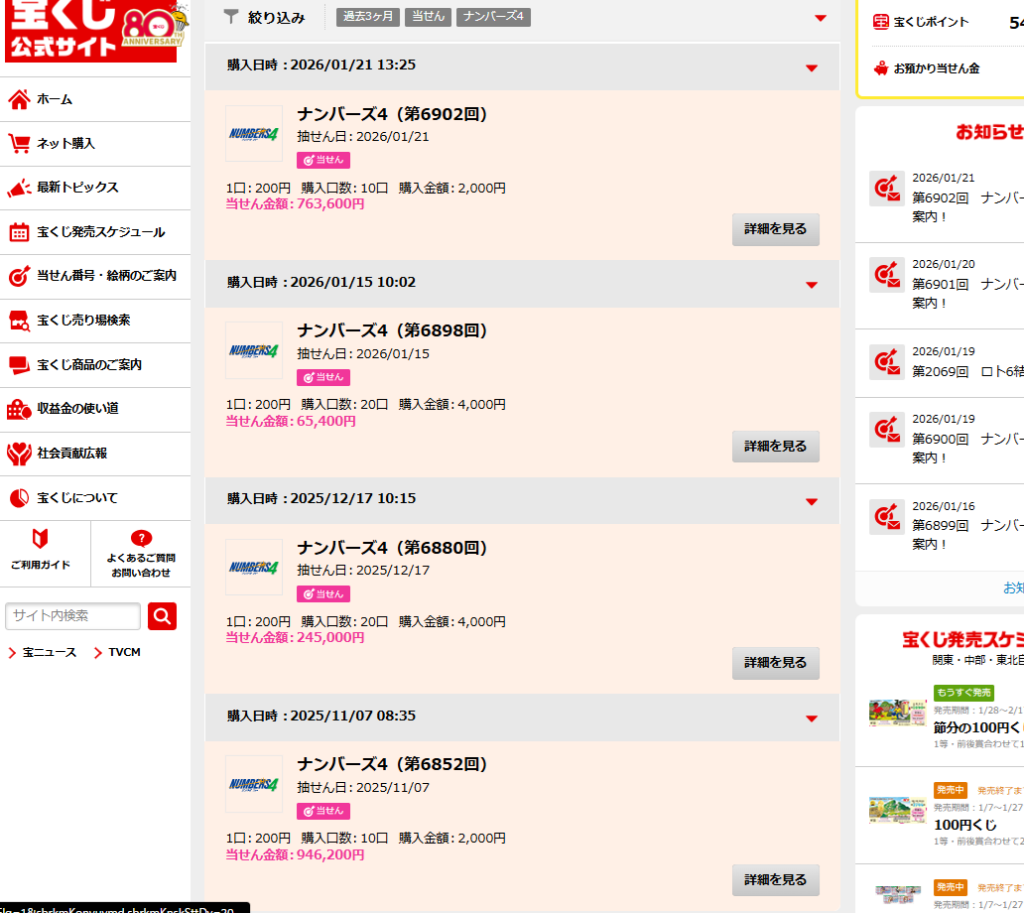Click the shopping cart ネット購入 icon
Image resolution: width=1024 pixels, height=913 pixels.
tap(19, 143)
